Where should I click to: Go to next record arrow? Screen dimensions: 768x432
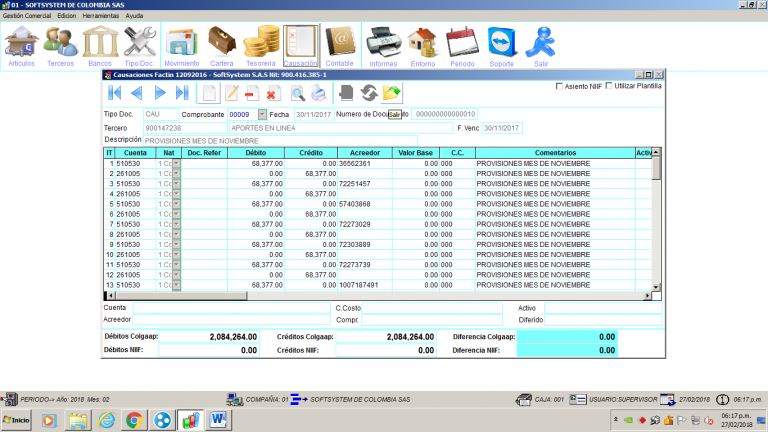pyautogui.click(x=160, y=93)
